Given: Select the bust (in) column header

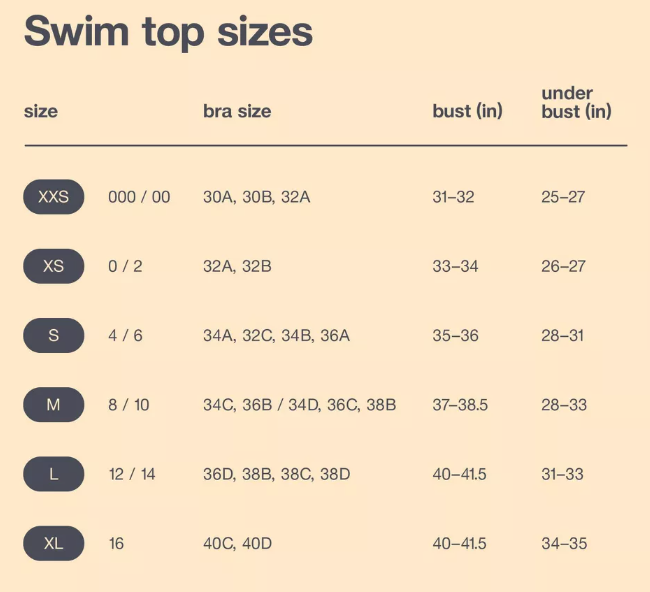Looking at the screenshot, I should [467, 111].
